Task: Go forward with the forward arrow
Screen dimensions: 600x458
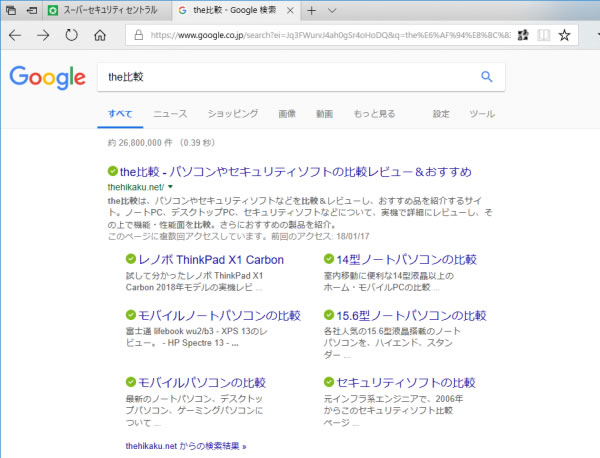Action: coord(43,35)
